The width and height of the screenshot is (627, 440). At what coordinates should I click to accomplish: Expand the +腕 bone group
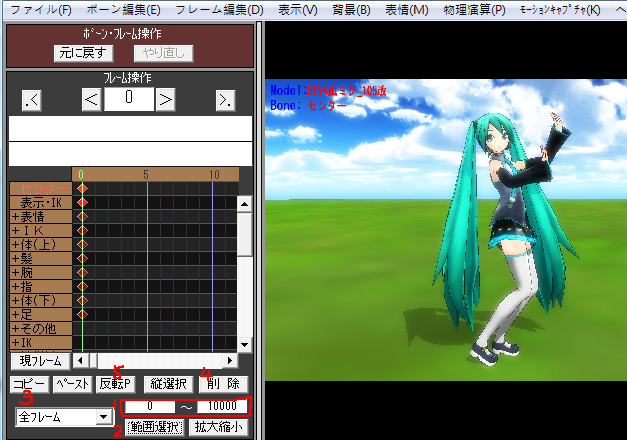(x=41, y=272)
